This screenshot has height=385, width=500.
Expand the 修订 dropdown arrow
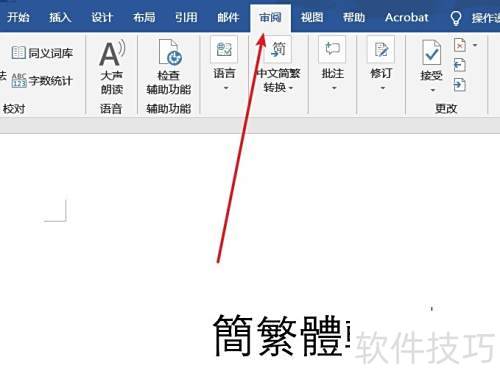[383, 88]
